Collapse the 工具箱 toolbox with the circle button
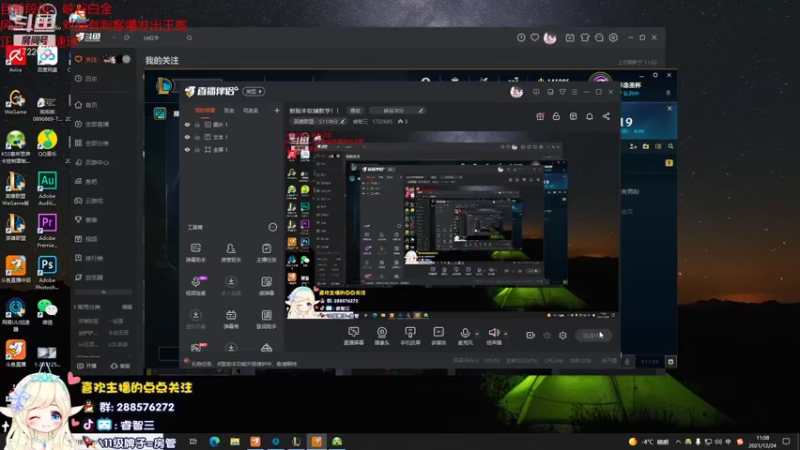Screen dimensions: 800x450 pos(272,227)
